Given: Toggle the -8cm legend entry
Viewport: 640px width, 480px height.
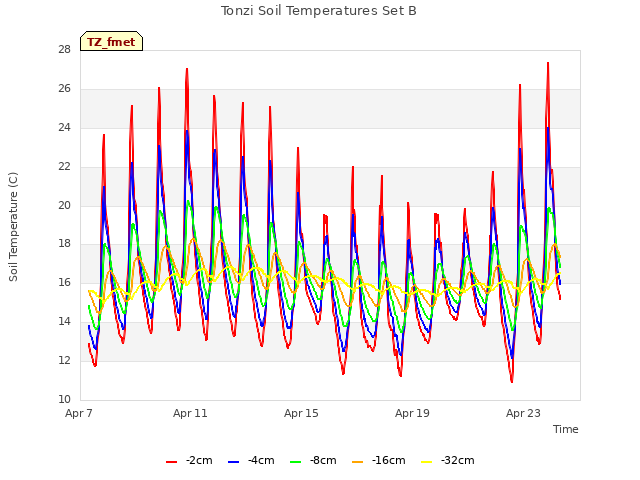Looking at the screenshot, I should click(313, 461).
